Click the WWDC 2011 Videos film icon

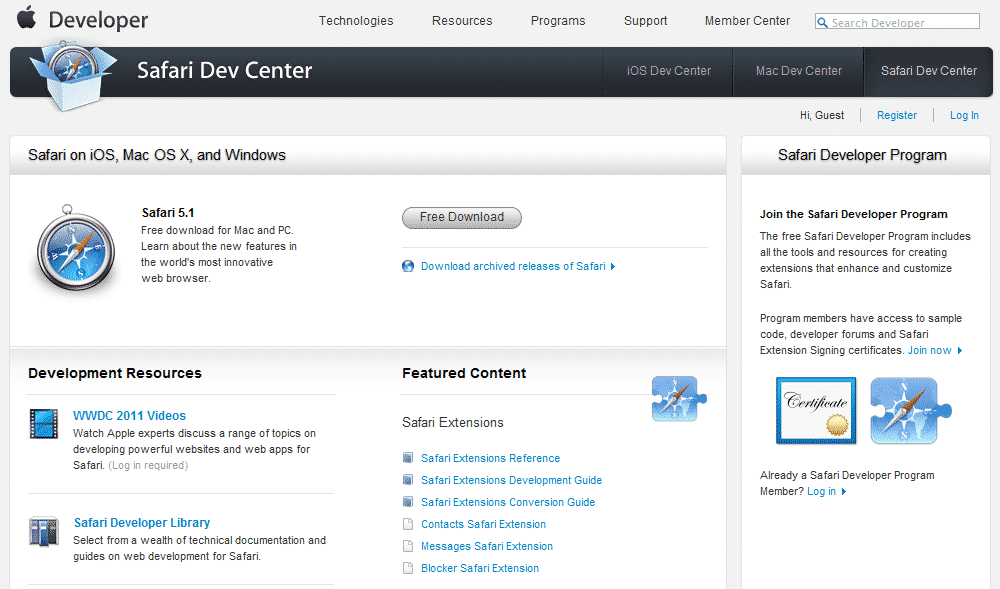point(44,424)
